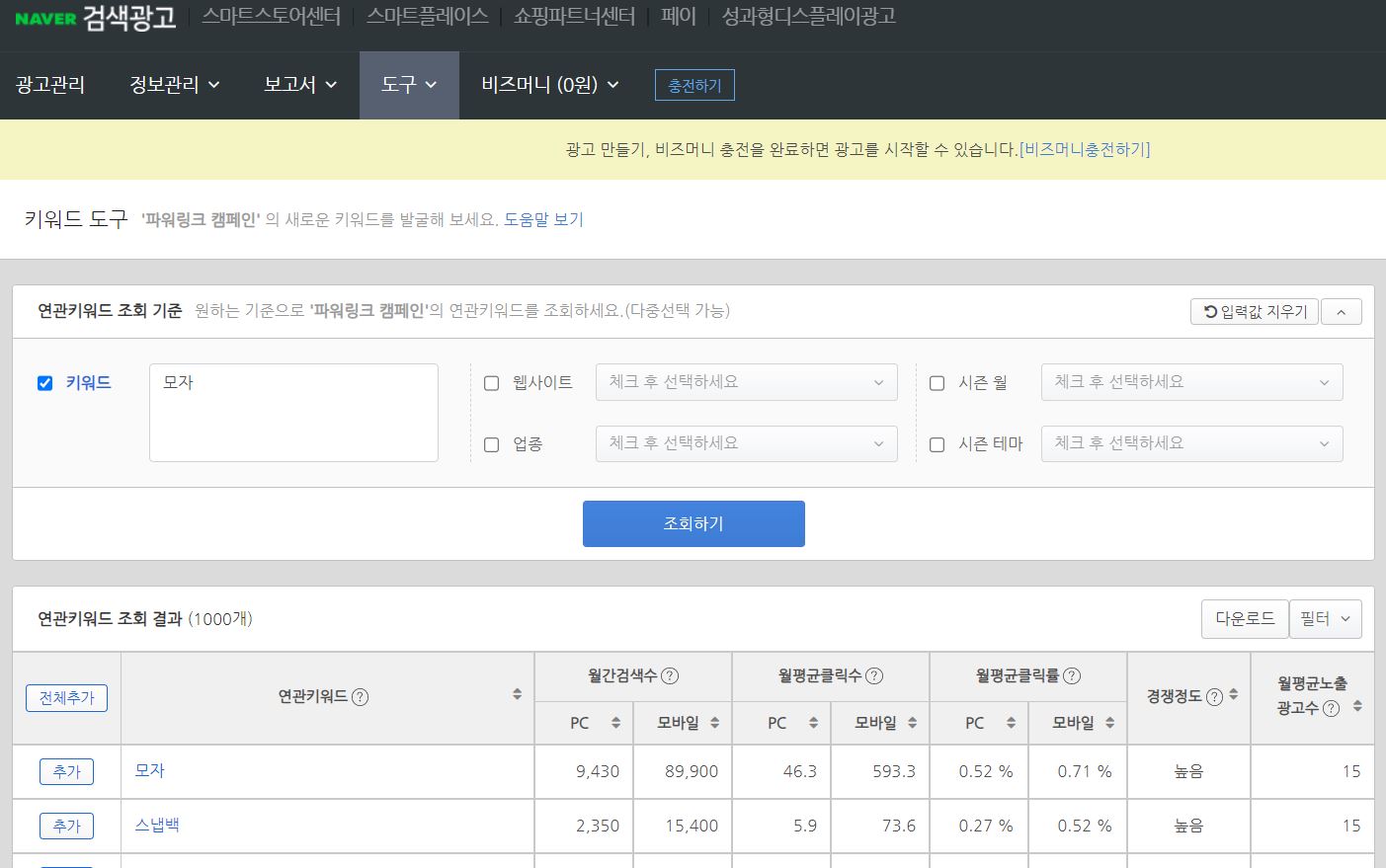The width and height of the screenshot is (1386, 868).
Task: Sort by 월평균클릭수 모바일 column
Action: click(912, 723)
